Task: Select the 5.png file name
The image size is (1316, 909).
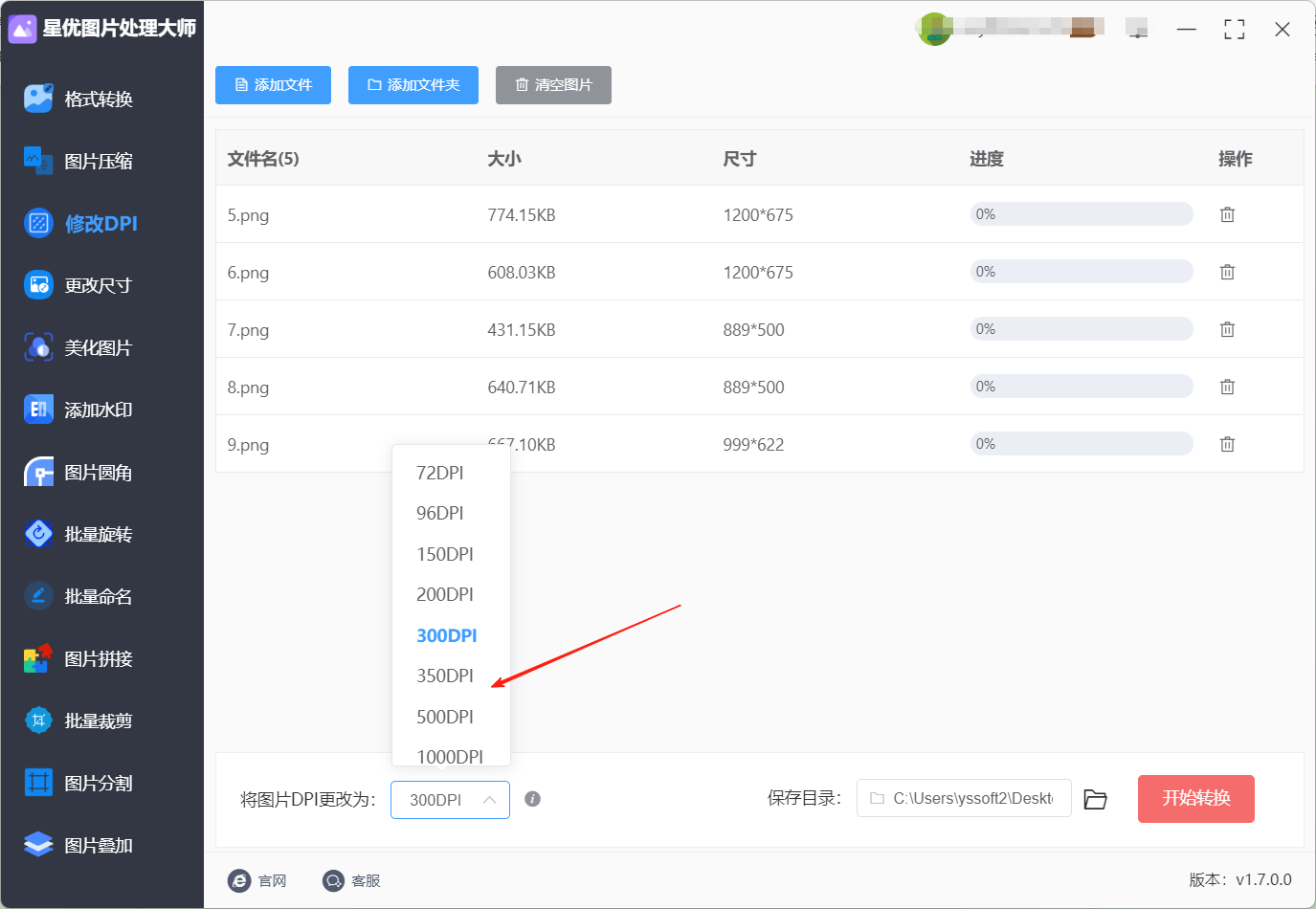Action: [248, 215]
